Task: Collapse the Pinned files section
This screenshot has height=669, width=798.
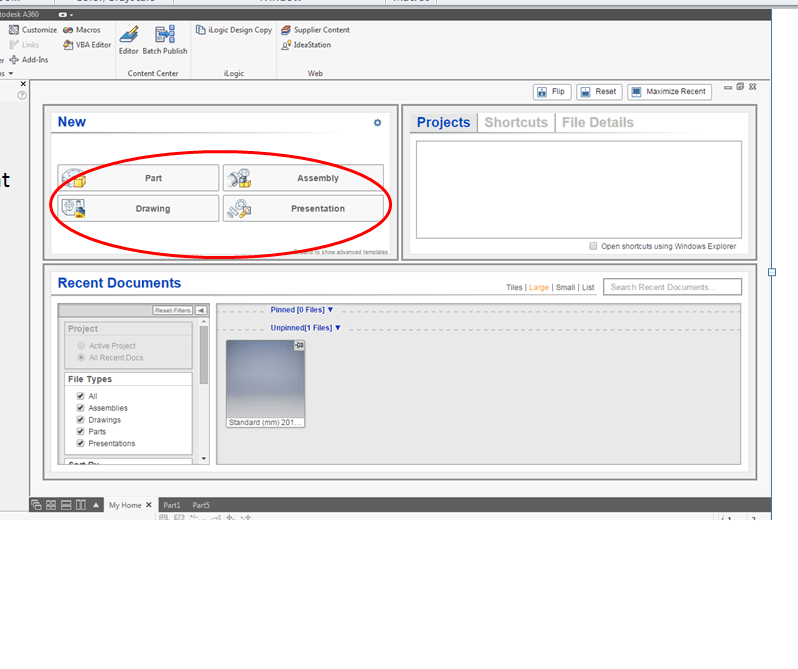Action: click(x=330, y=310)
